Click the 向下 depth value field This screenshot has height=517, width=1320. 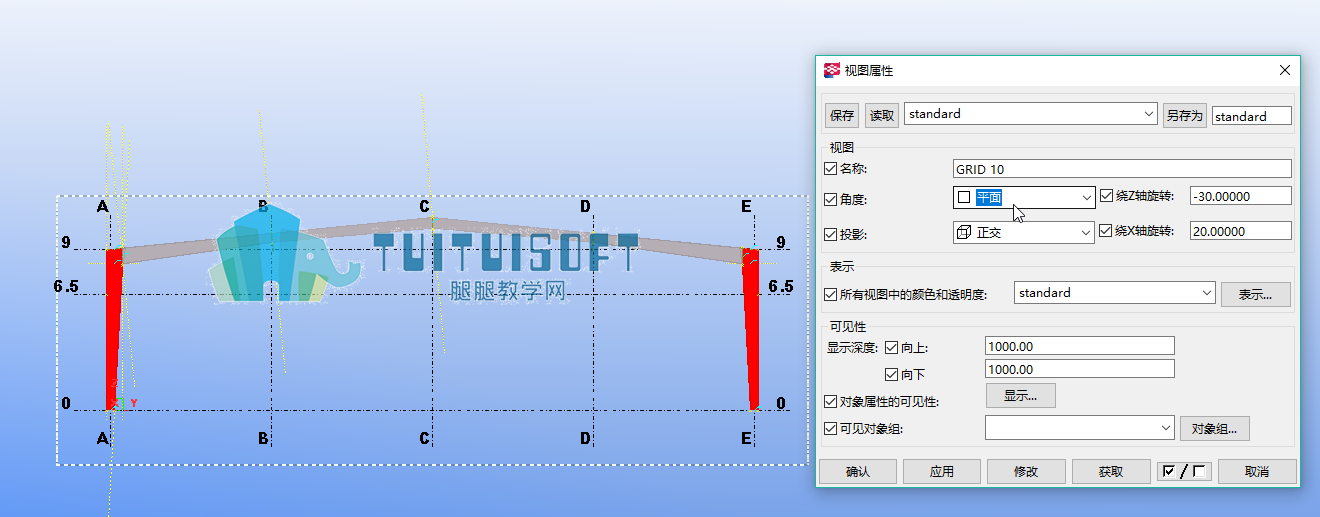pos(1079,369)
